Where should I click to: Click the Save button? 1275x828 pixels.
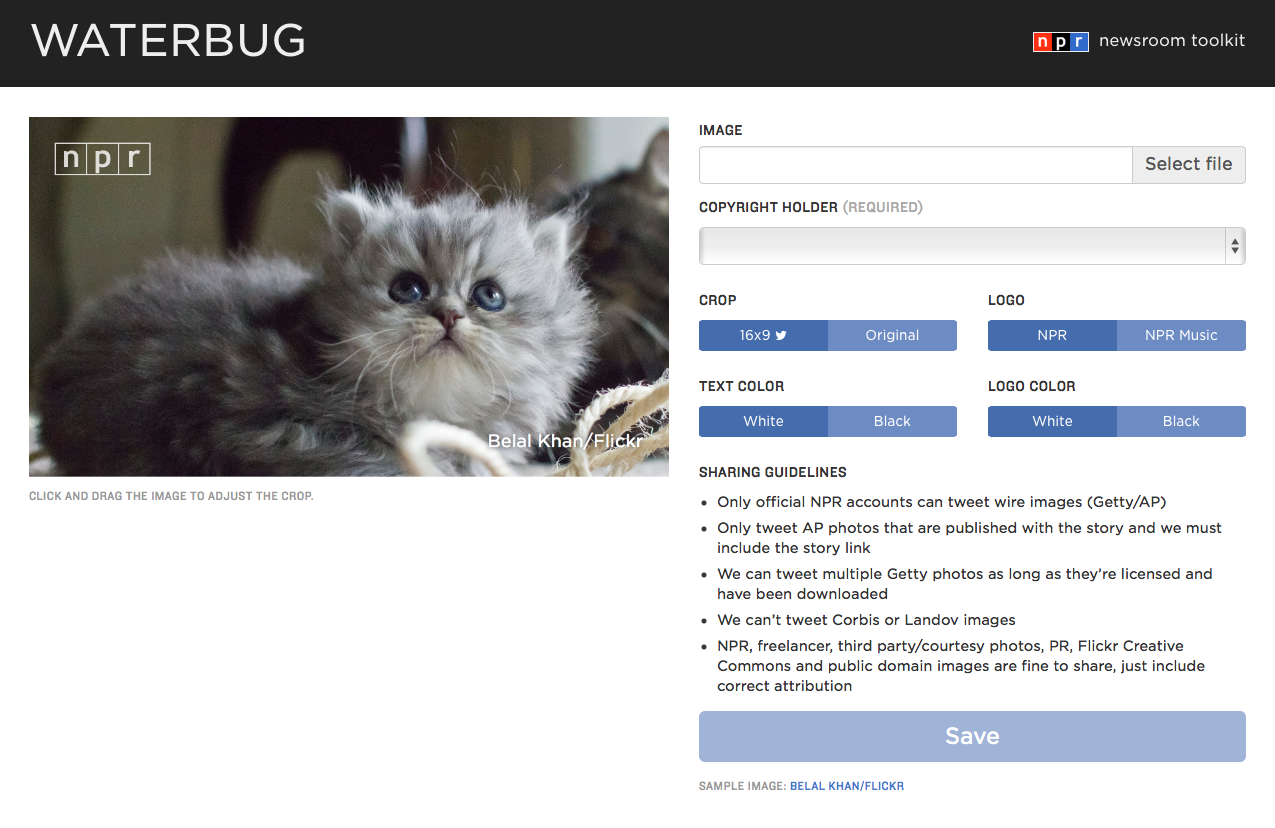(972, 736)
